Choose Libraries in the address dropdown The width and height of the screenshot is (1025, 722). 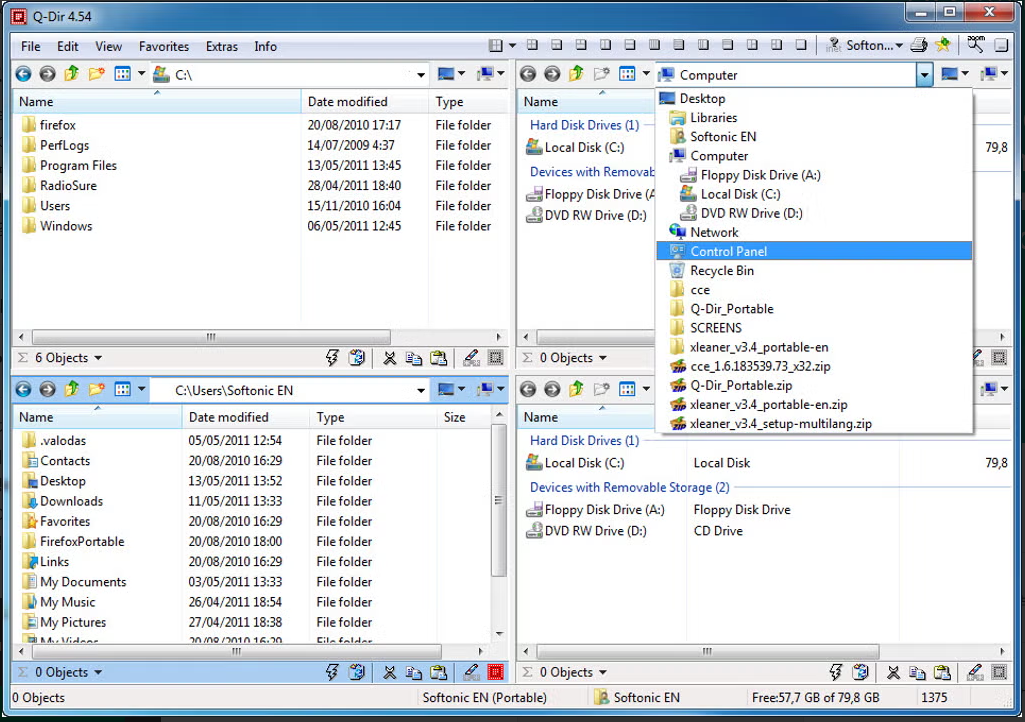814,118
